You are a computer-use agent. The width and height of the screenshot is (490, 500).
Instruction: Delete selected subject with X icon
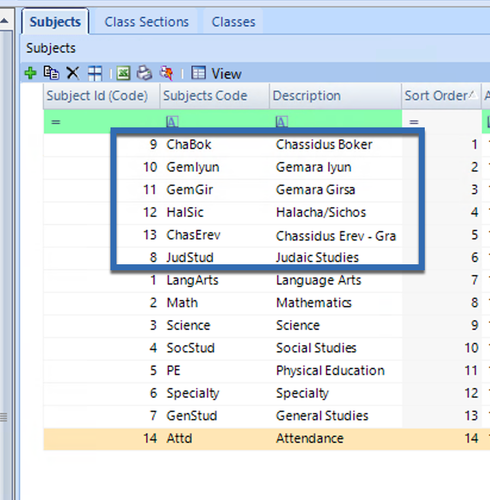click(73, 73)
